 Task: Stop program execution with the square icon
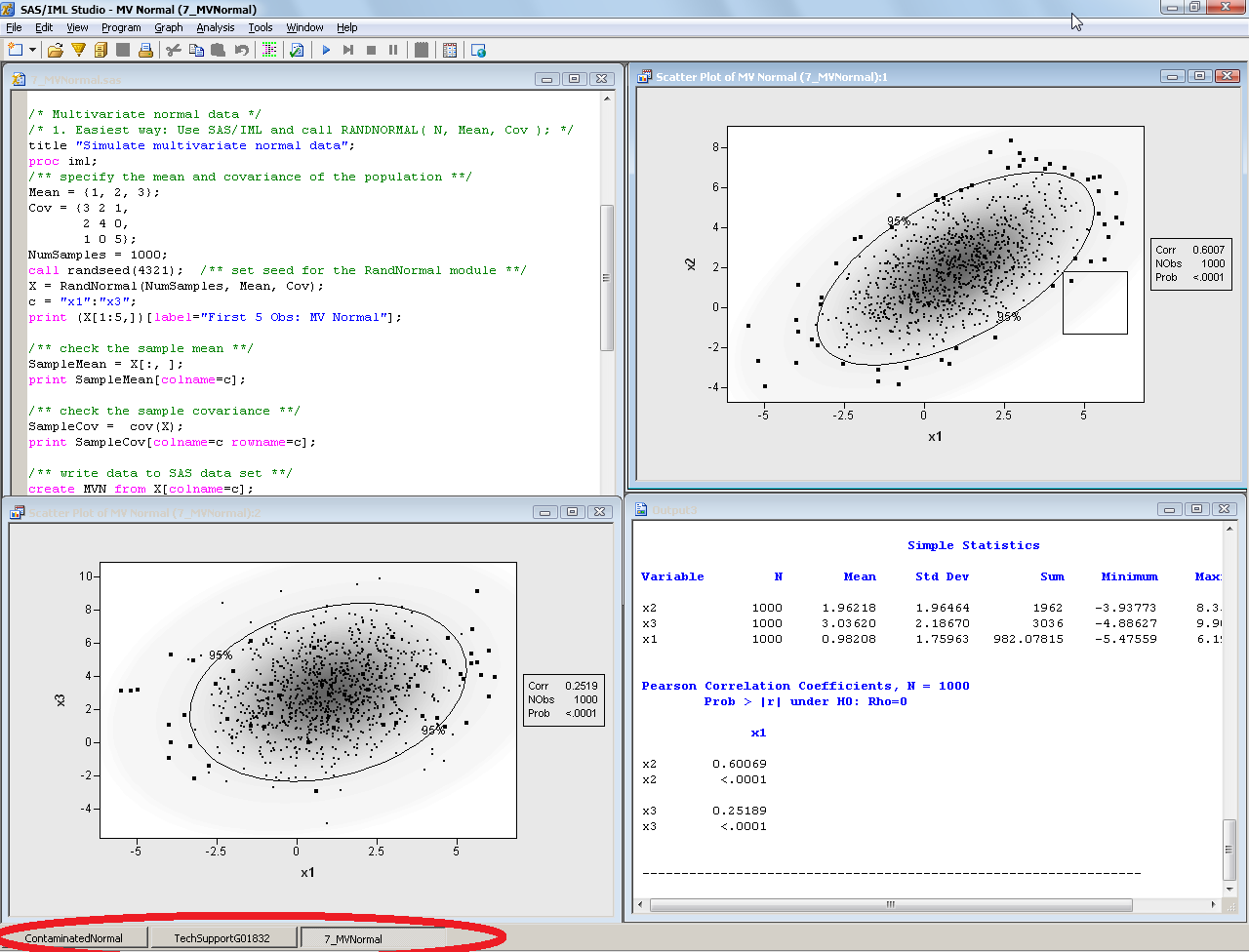click(x=371, y=50)
